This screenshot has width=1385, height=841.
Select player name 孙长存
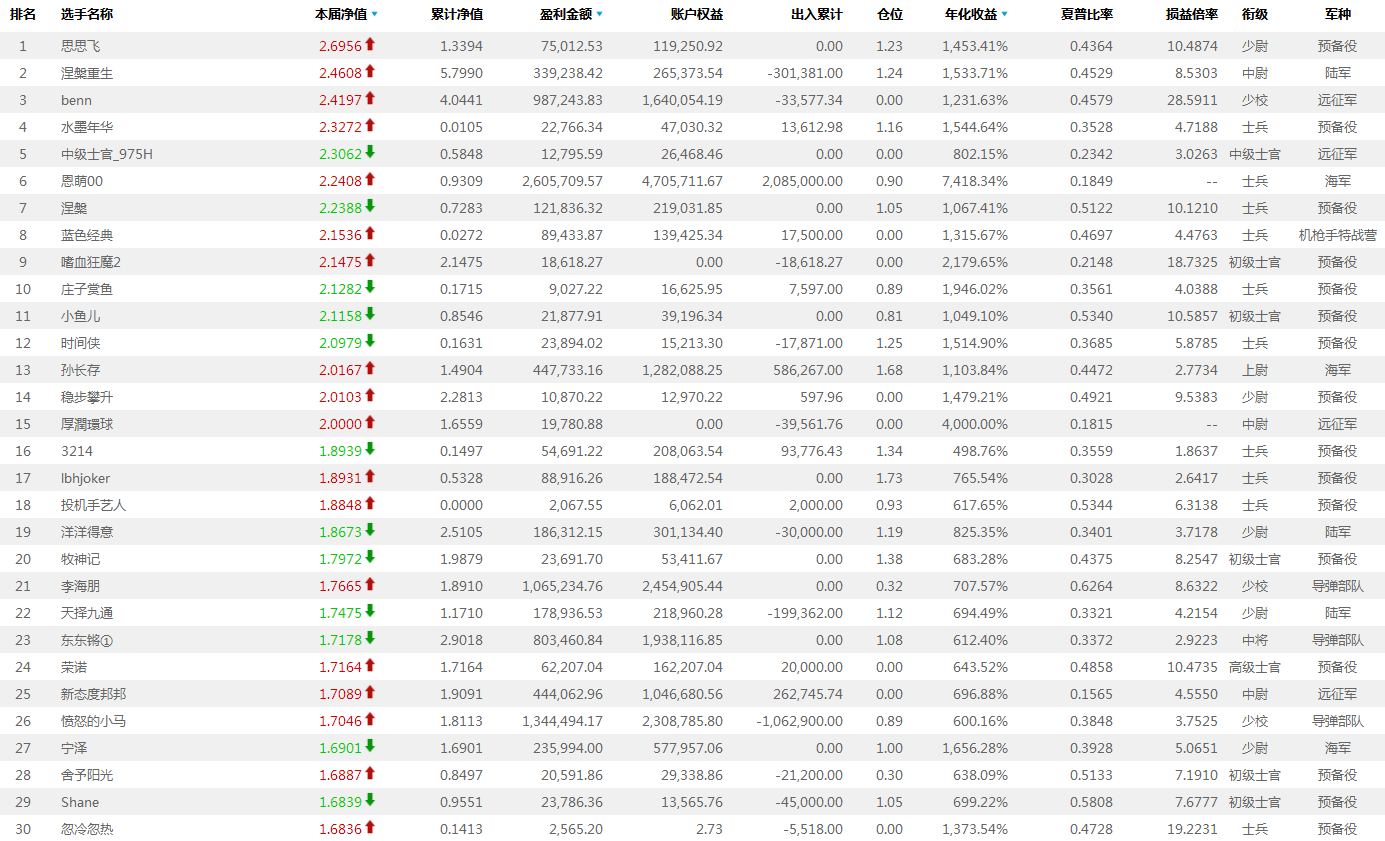[x=81, y=370]
